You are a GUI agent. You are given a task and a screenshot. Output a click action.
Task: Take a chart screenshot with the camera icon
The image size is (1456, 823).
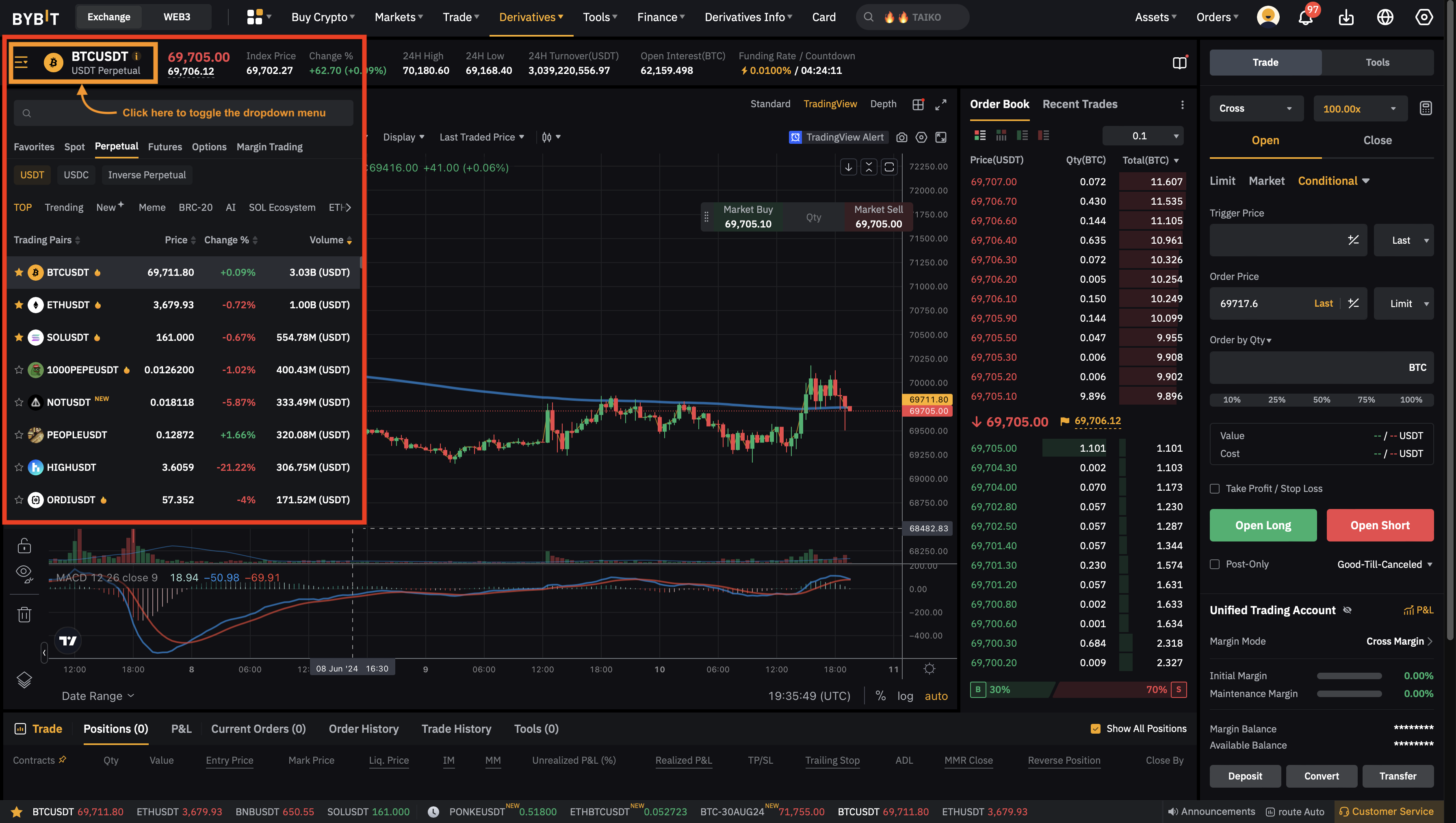[x=901, y=137]
